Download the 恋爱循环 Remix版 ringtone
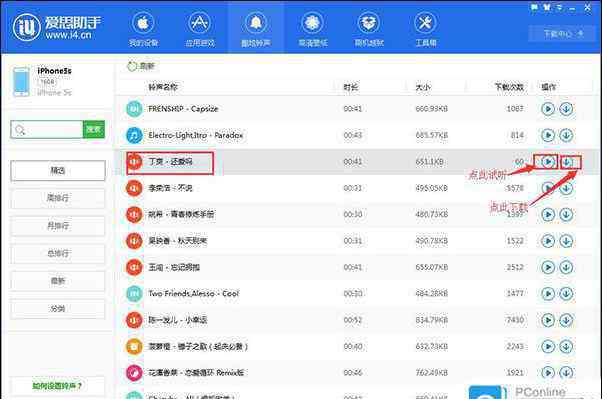 [x=566, y=373]
